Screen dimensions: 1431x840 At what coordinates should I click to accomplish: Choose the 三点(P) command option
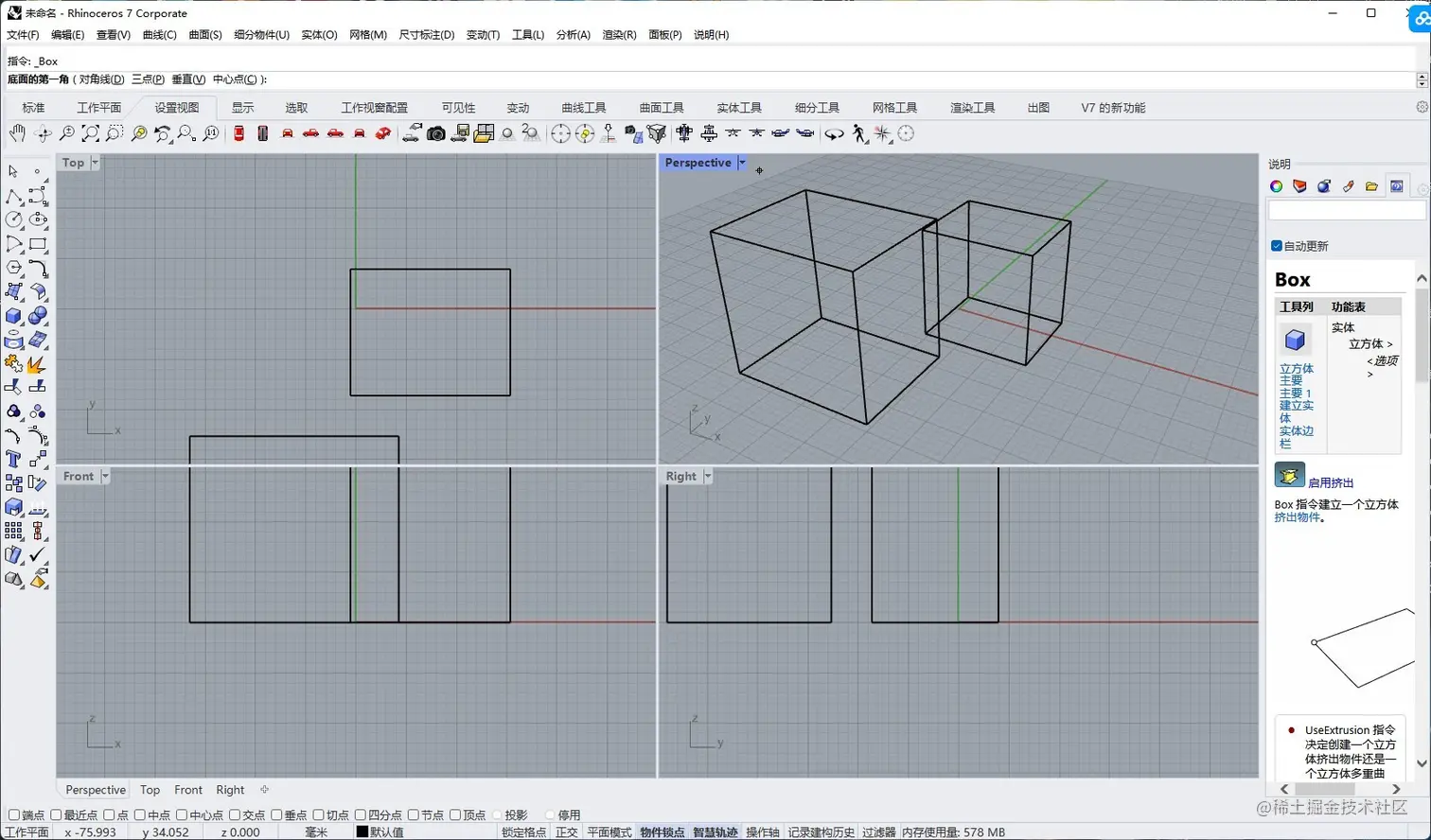tap(148, 79)
